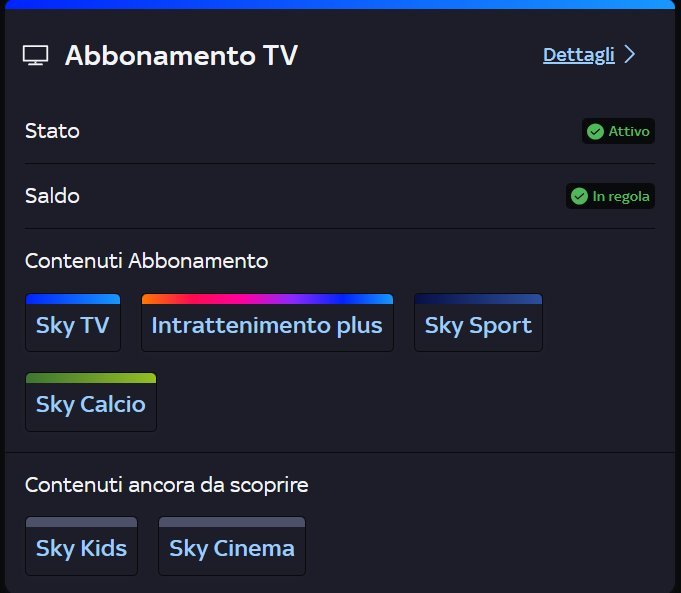Click the green checkmark icon next to Attivo
Image resolution: width=681 pixels, height=593 pixels.
(595, 132)
